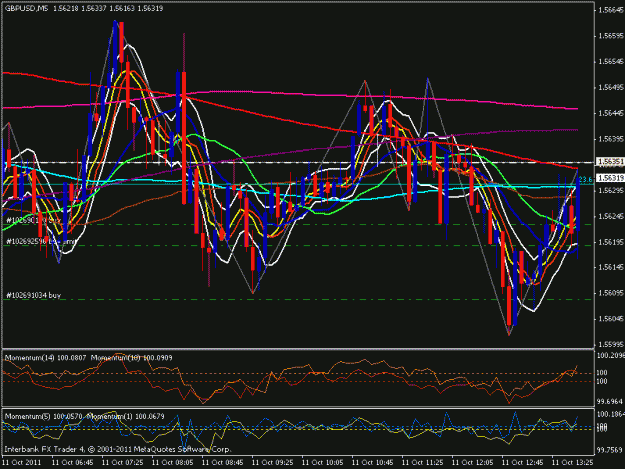625x469 pixels.
Task: Click the 1.55995 price axis label
Action: click(611, 345)
